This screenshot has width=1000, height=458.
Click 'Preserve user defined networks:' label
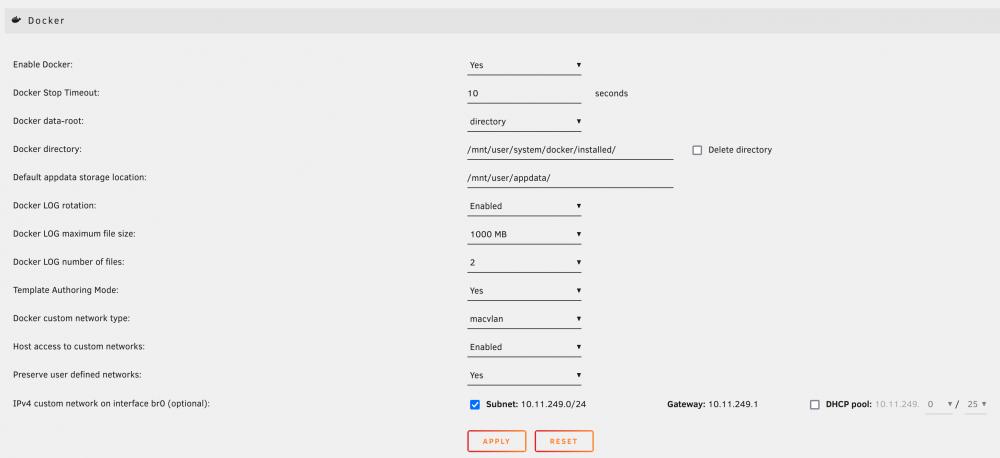[77, 375]
